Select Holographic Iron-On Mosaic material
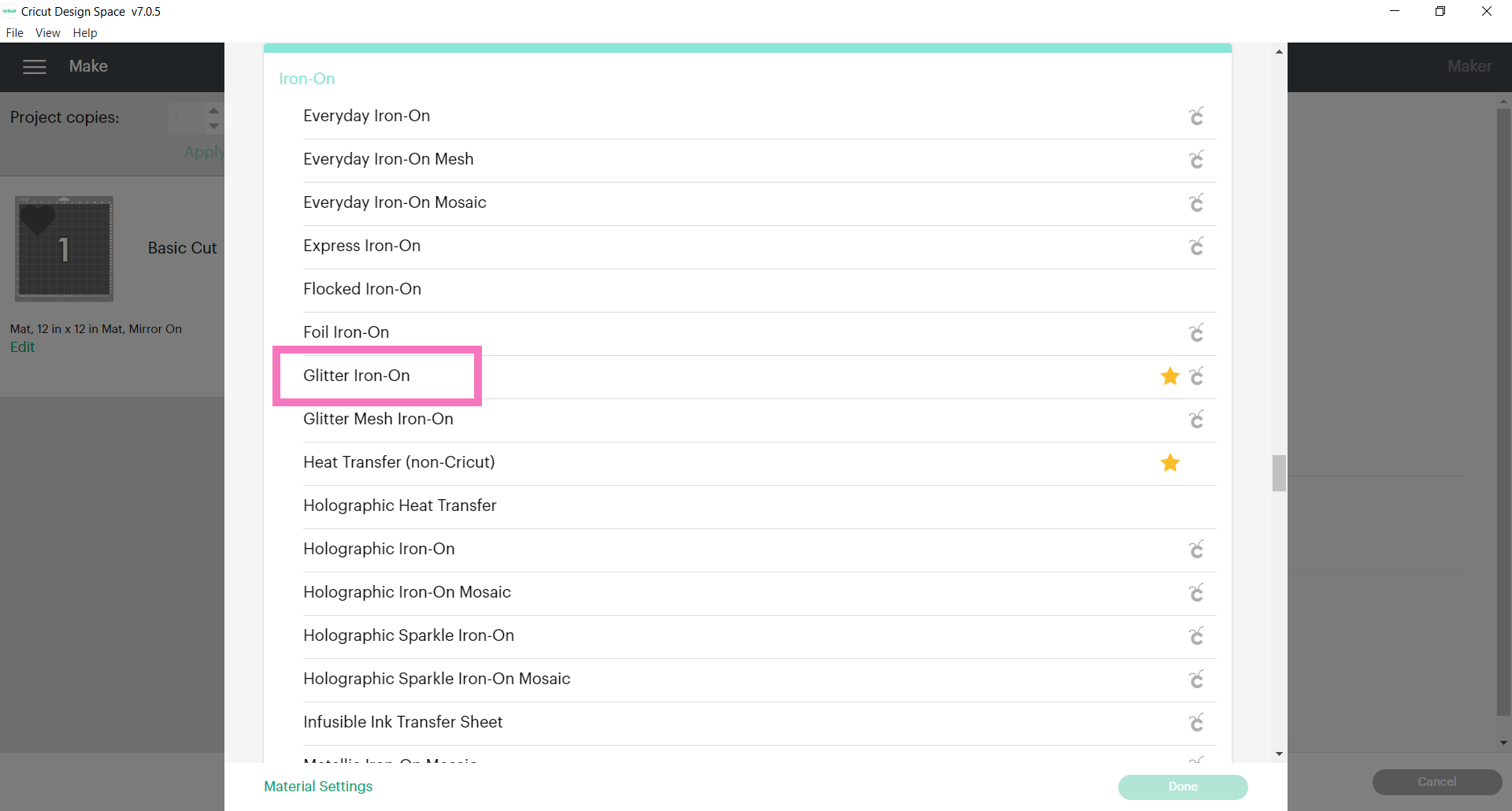The image size is (1512, 811). pyautogui.click(x=759, y=593)
